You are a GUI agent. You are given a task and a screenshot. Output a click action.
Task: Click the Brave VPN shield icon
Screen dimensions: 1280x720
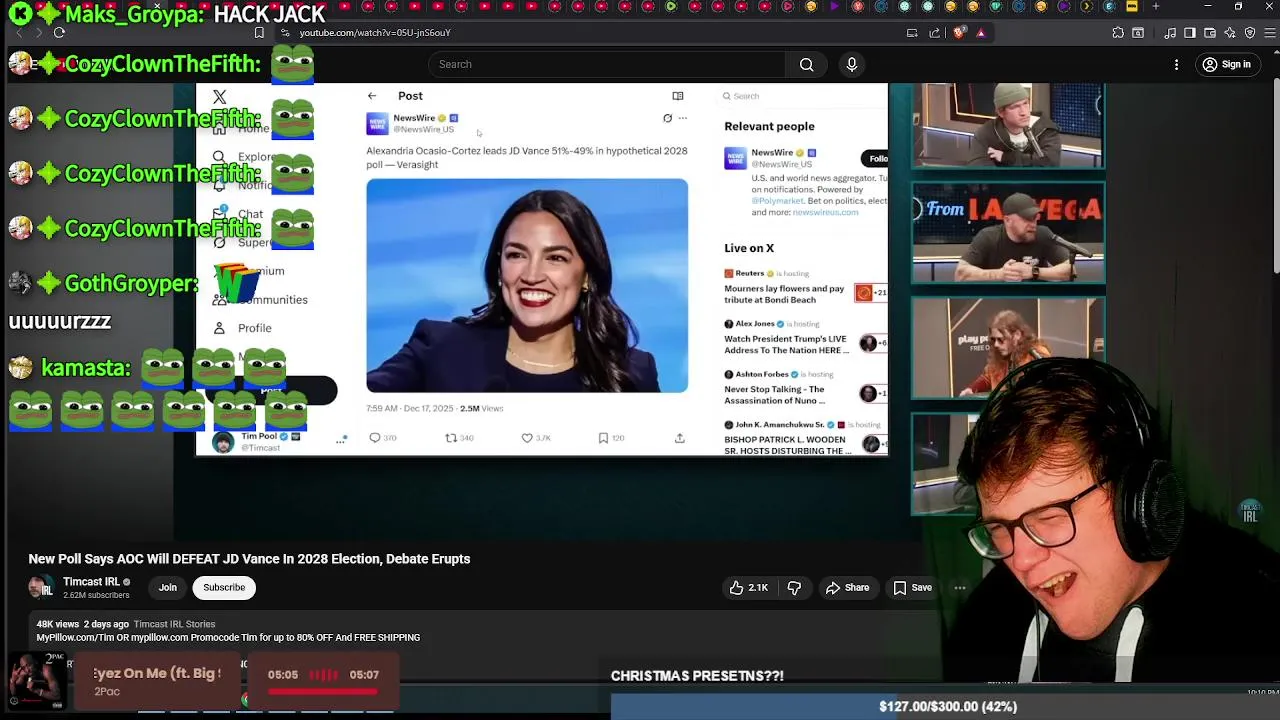click(1250, 33)
